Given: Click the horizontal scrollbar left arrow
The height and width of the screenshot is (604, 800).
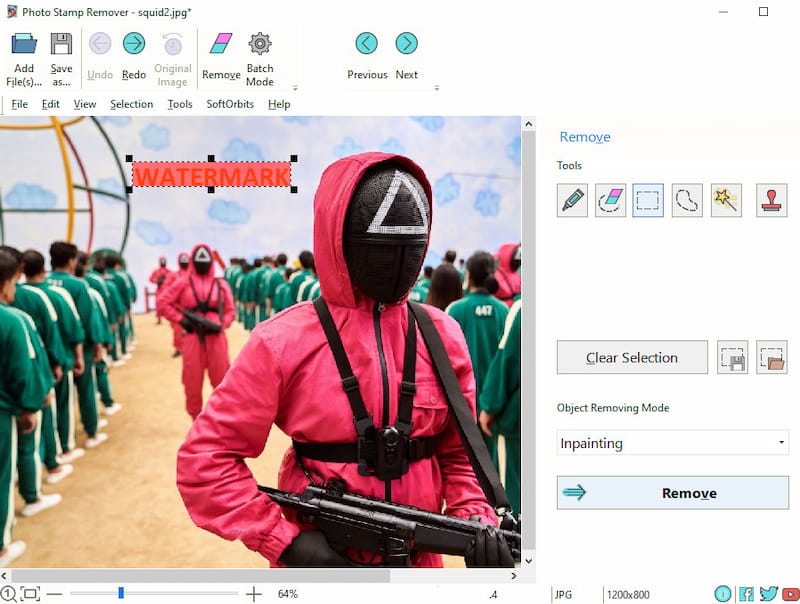Looking at the screenshot, I should [x=4, y=576].
